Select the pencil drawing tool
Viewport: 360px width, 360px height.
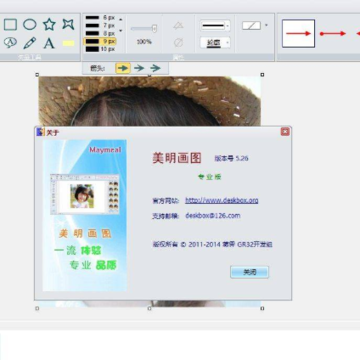(30, 43)
